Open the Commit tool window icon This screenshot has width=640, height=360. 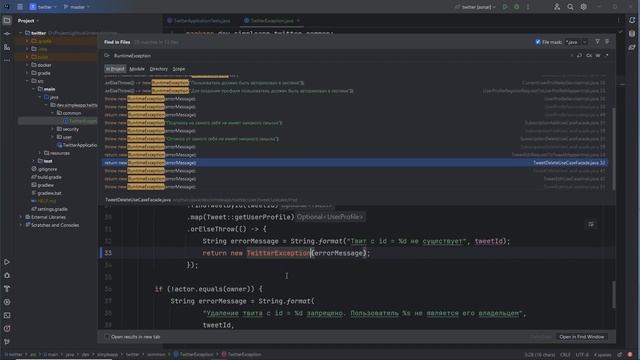7,34
